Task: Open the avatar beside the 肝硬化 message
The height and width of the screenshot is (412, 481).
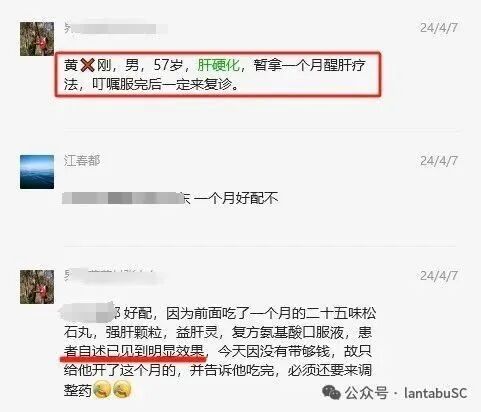Action: pyautogui.click(x=37, y=39)
